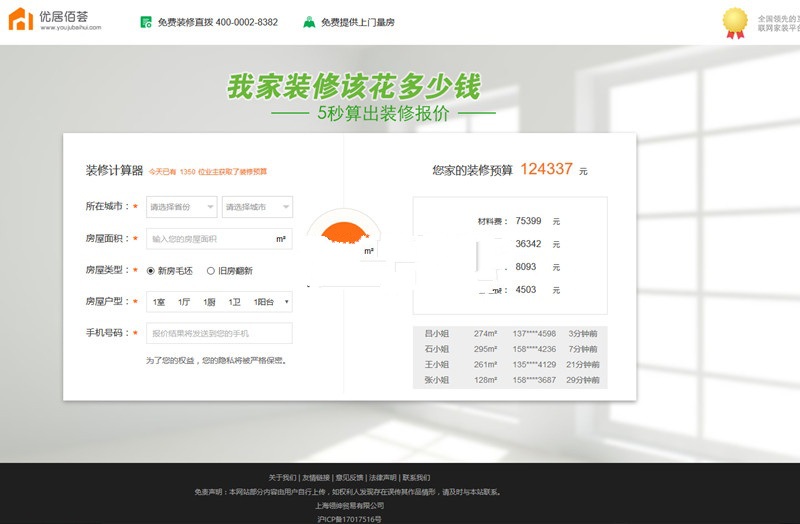
Task: Select the 旧房翻新 radio button
Action: click(x=210, y=271)
